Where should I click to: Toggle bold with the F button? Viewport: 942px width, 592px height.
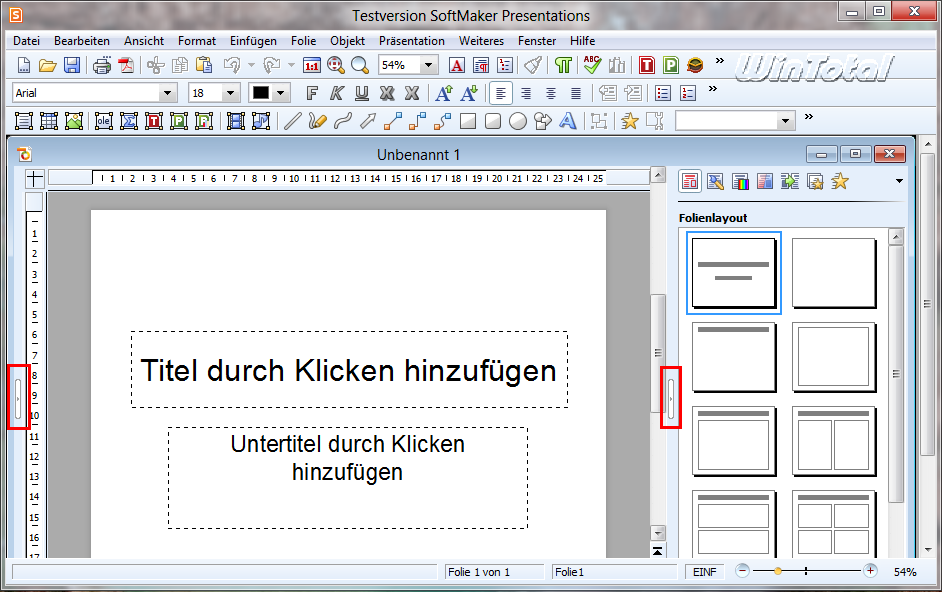point(312,93)
